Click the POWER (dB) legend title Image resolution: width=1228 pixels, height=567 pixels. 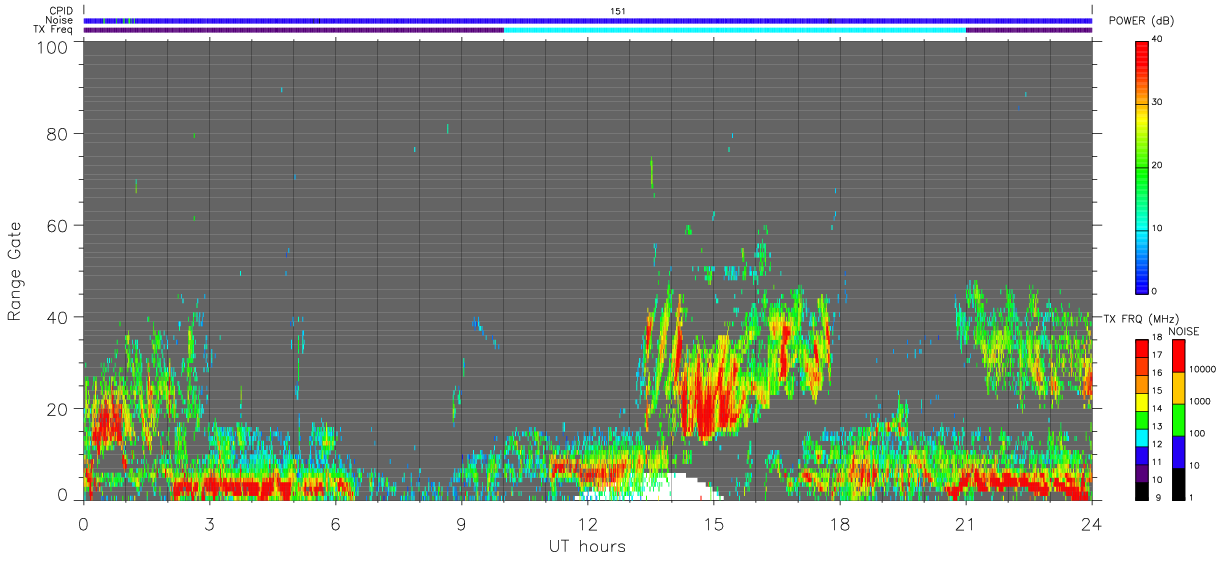(x=1141, y=21)
